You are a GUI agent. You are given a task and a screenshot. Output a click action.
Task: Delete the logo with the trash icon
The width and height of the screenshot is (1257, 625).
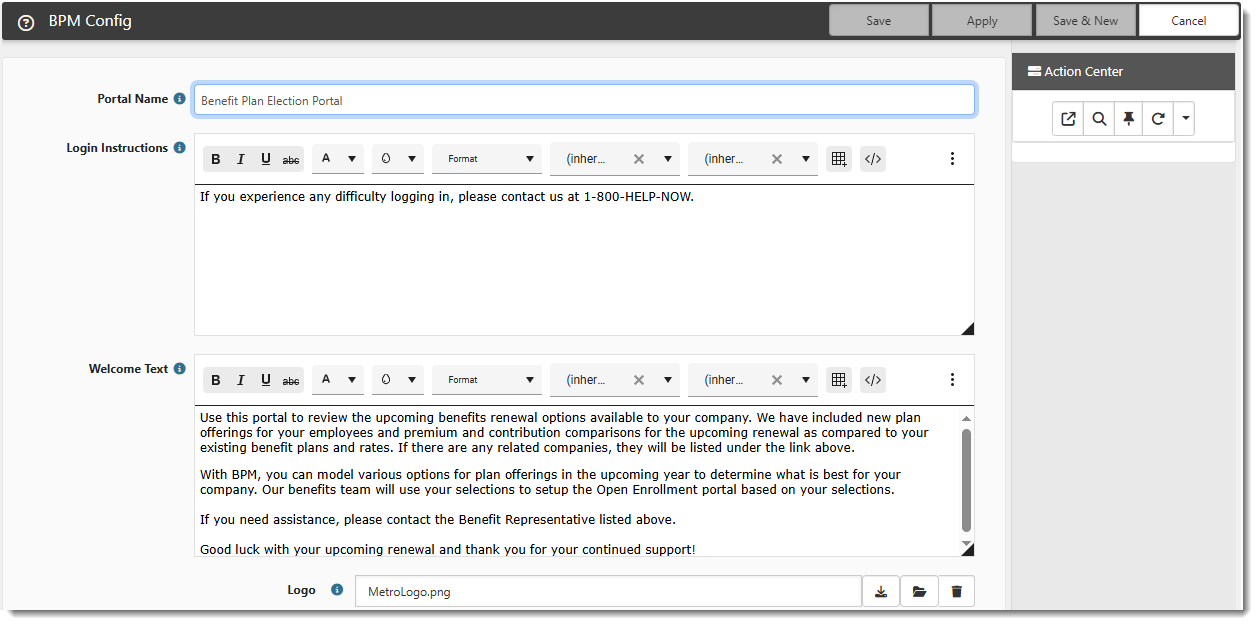[956, 591]
